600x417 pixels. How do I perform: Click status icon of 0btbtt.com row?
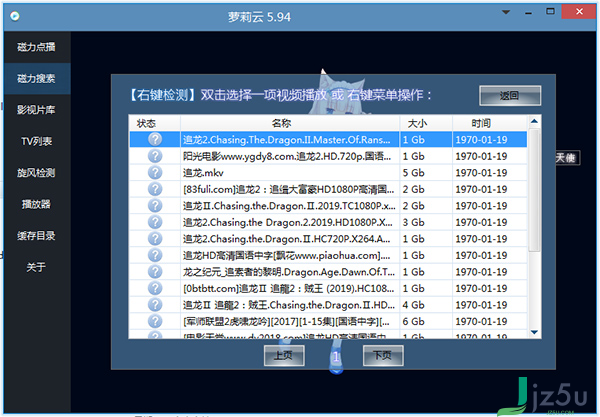pyautogui.click(x=155, y=288)
